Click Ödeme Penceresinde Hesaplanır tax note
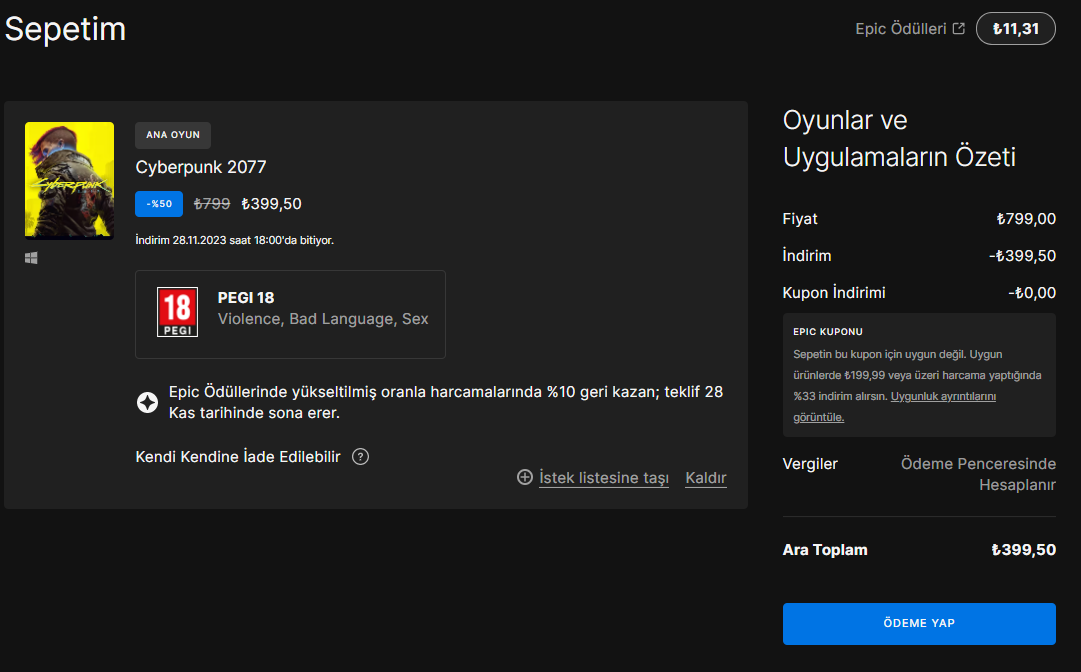The height and width of the screenshot is (672, 1081). click(978, 474)
